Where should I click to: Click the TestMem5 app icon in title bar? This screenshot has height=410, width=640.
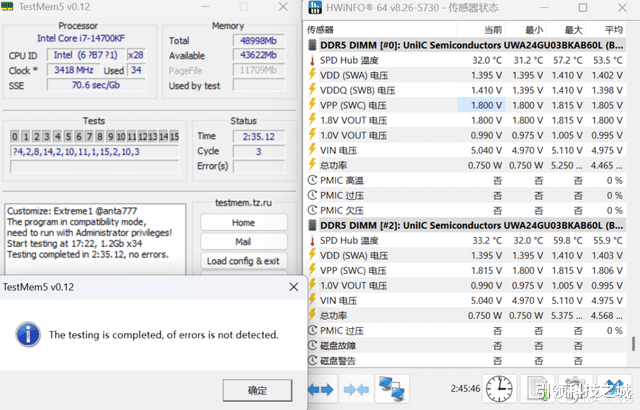tap(7, 7)
